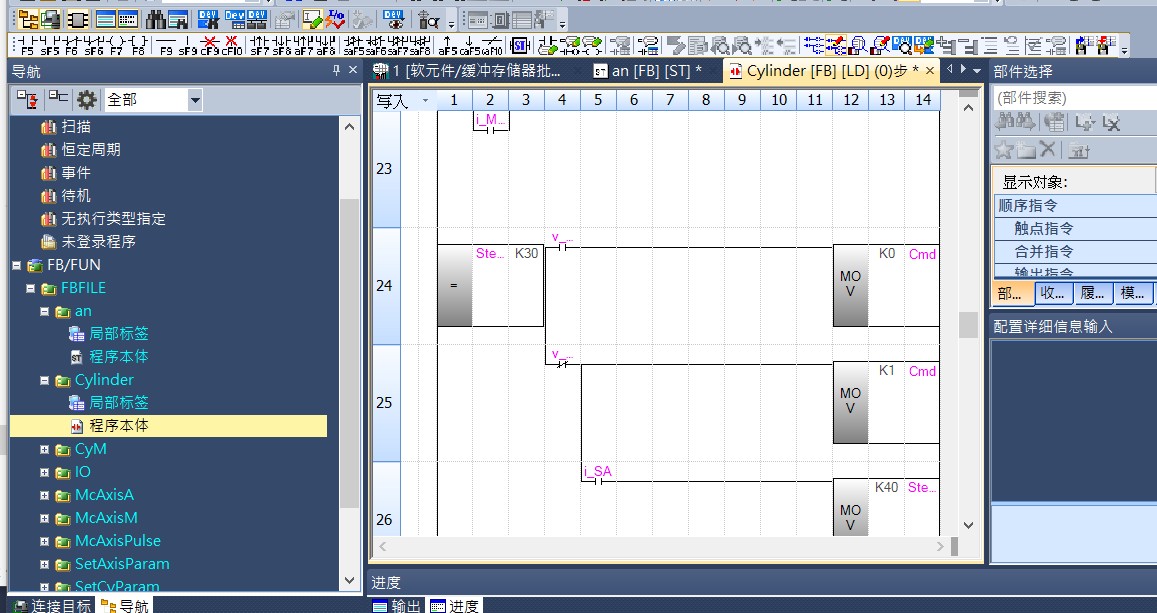Collapse the Cylinder folder in tree
Image resolution: width=1157 pixels, height=613 pixels.
tap(45, 380)
